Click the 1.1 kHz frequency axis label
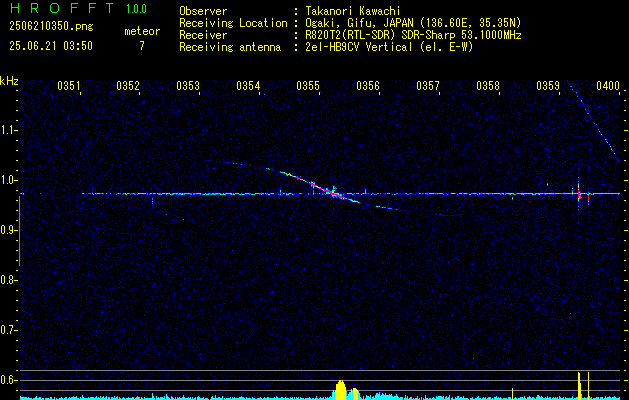 [x=8, y=130]
